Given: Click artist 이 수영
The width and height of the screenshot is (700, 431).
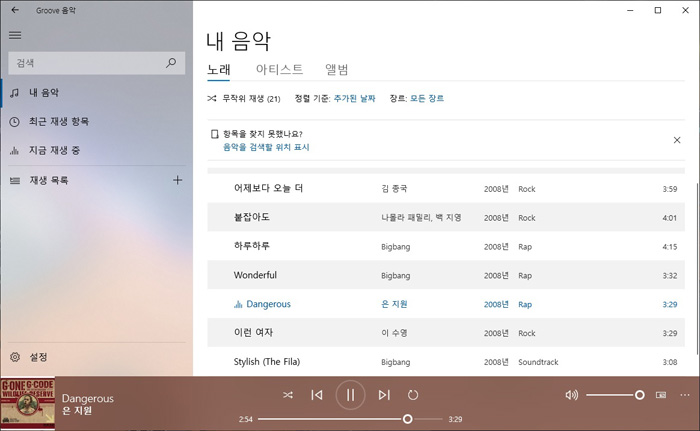Looking at the screenshot, I should (394, 333).
